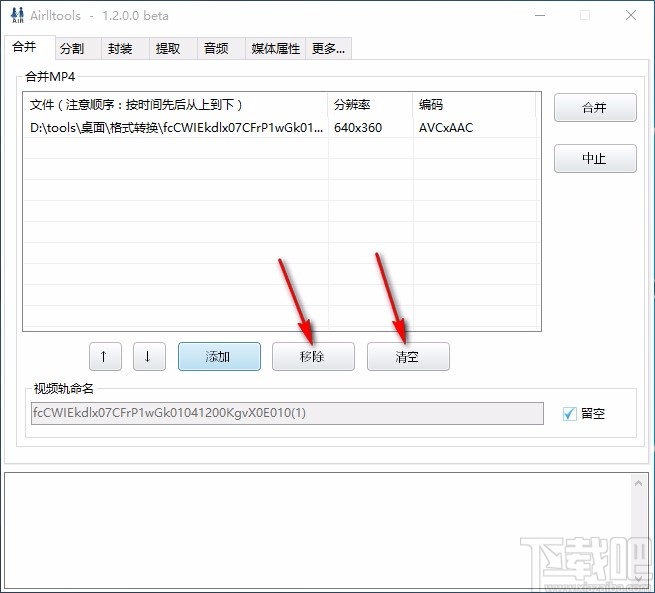The image size is (655, 593).
Task: Move selected file down with the down arrow button
Action: 149,356
